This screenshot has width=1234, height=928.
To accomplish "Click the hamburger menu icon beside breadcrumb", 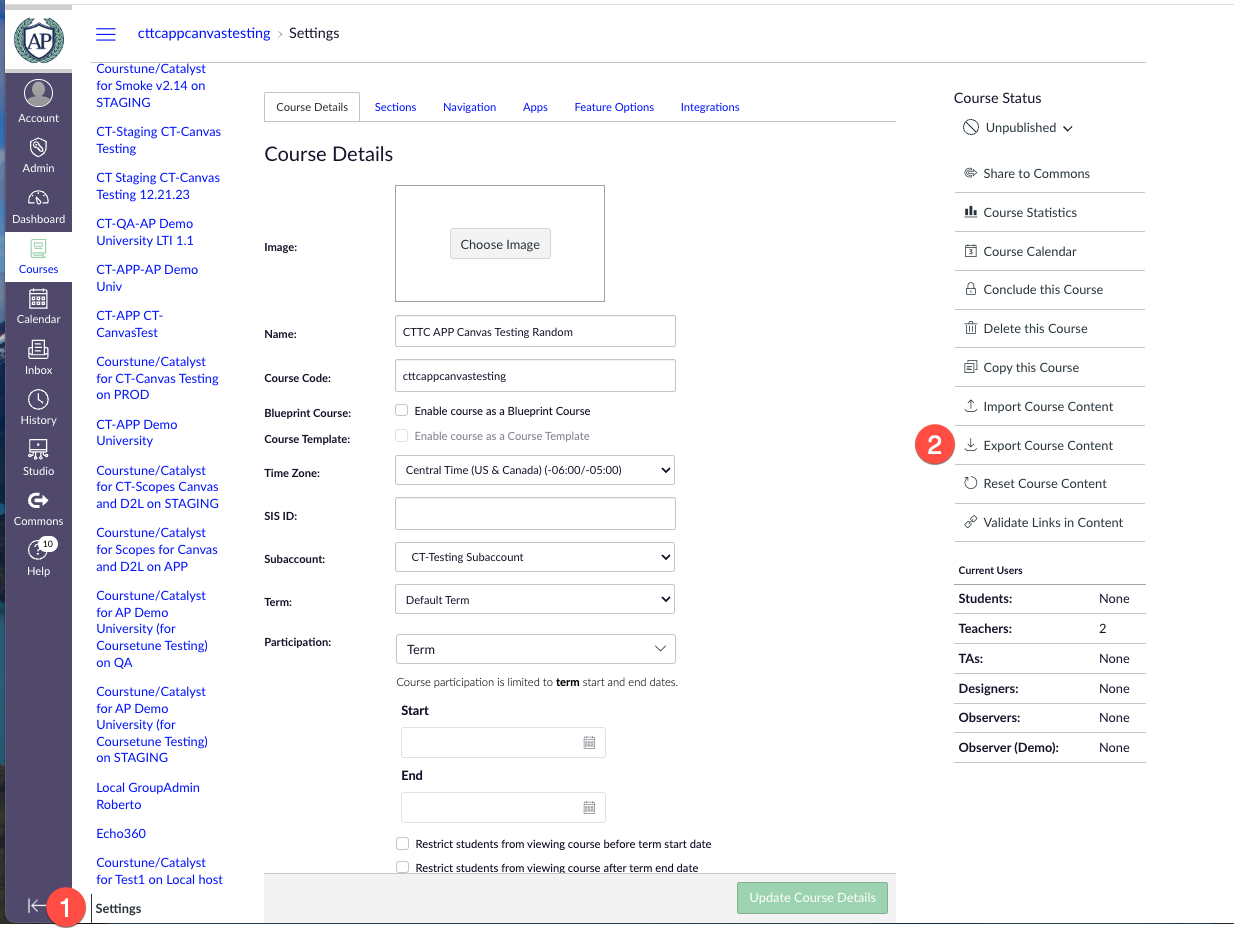I will coord(105,34).
